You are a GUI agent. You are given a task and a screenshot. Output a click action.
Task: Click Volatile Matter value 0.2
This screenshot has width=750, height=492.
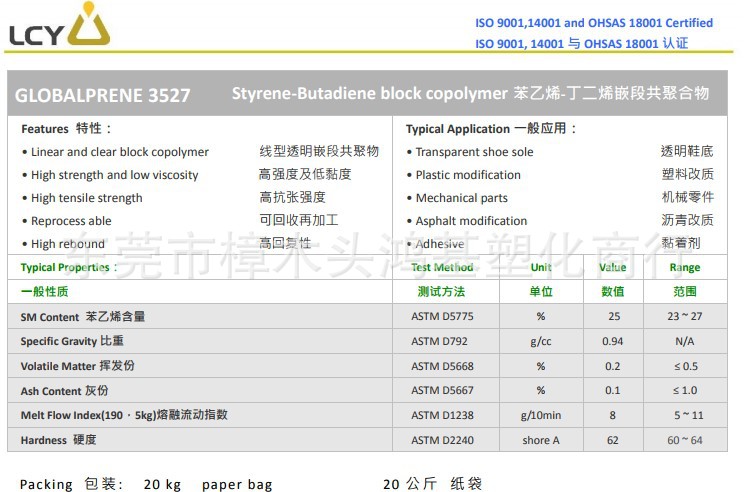613,366
